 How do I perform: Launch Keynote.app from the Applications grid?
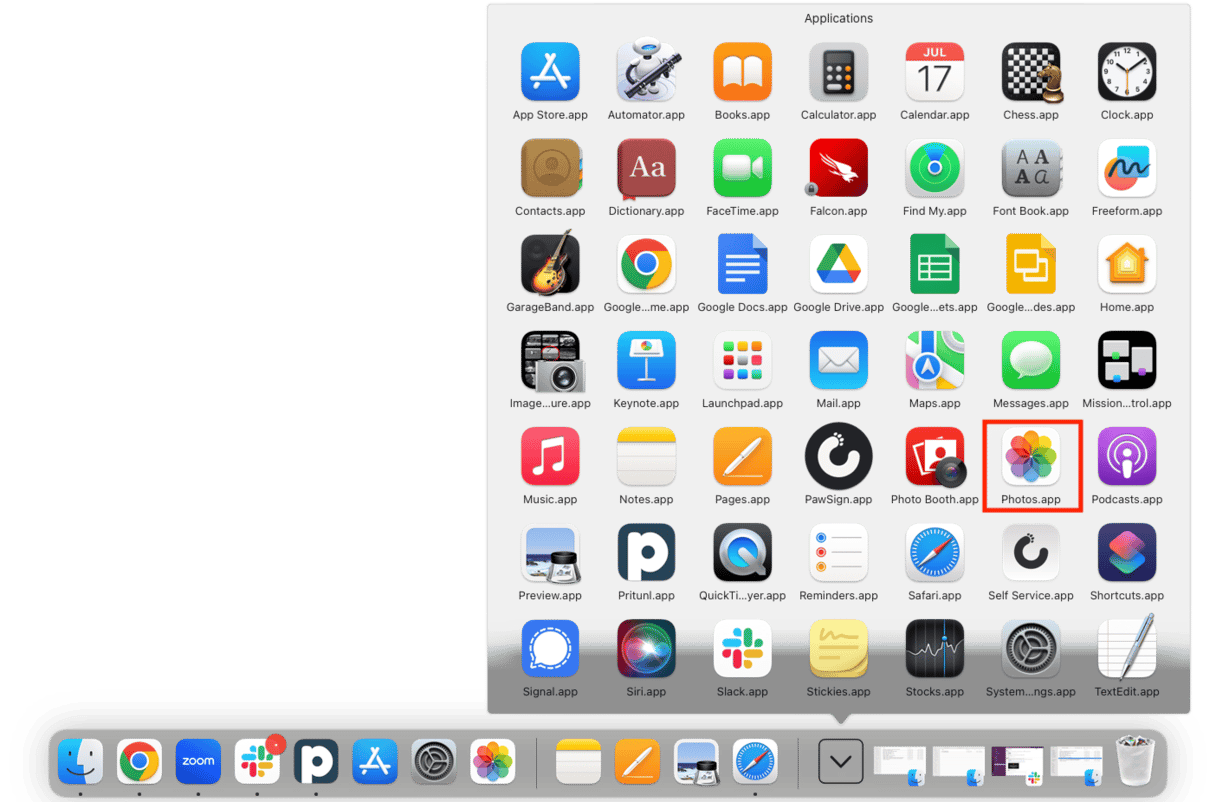pos(646,360)
